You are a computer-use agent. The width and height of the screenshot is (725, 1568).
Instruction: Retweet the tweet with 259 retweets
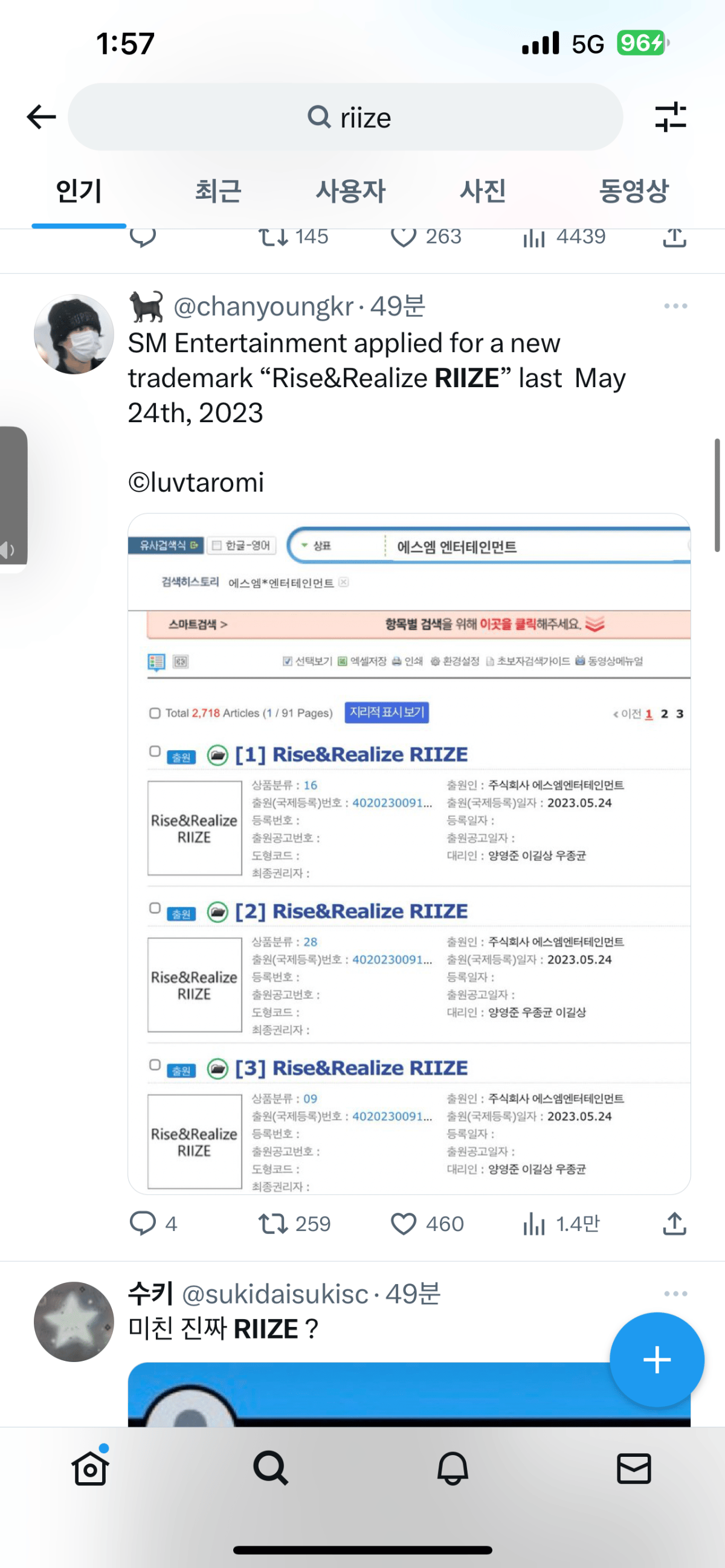(295, 1224)
